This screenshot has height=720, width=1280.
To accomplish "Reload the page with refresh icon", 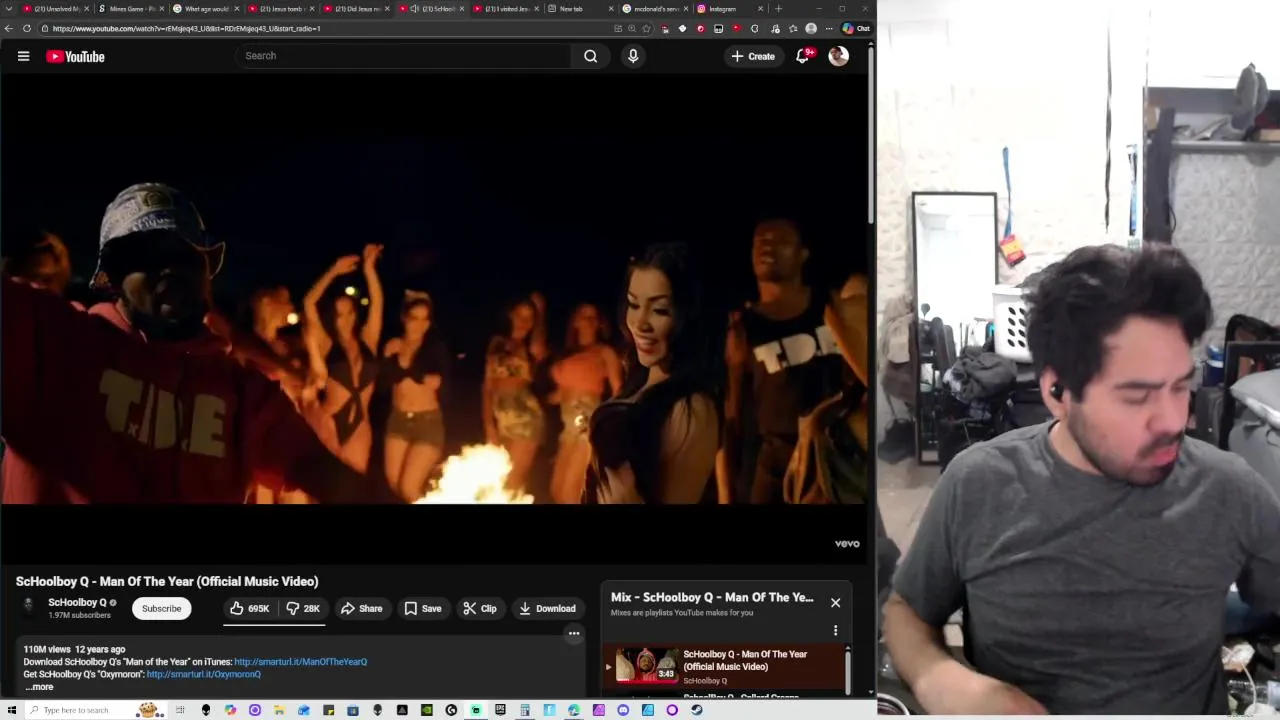I will pos(26,28).
